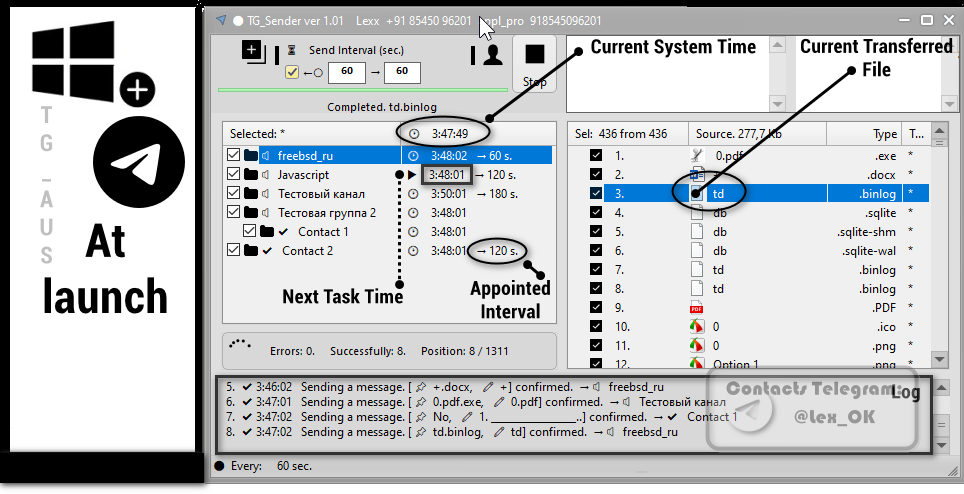Click the folder icon beside Тестовый канал
This screenshot has width=964, height=494.
point(251,194)
